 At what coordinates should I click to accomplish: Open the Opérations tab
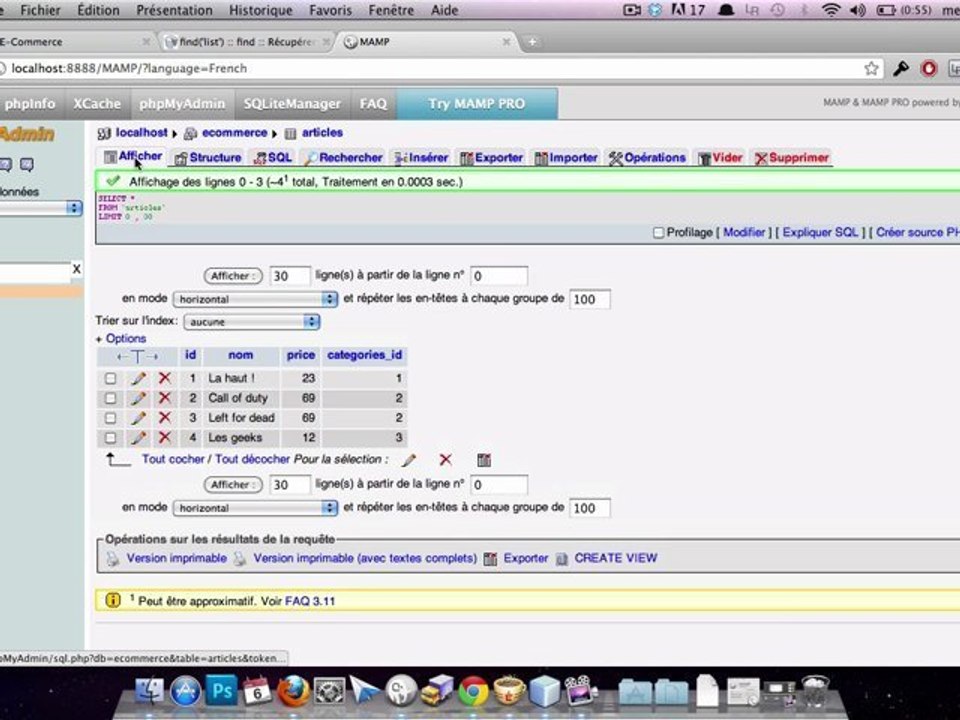647,158
